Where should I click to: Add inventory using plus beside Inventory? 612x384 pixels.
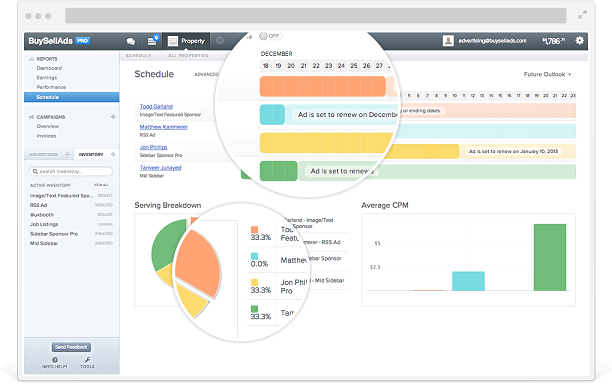coord(113,155)
